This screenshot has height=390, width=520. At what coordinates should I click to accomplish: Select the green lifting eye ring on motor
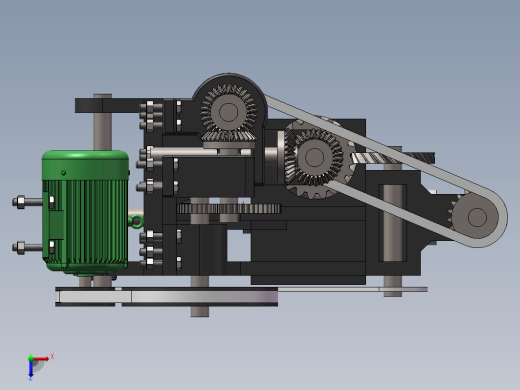pyautogui.click(x=137, y=222)
